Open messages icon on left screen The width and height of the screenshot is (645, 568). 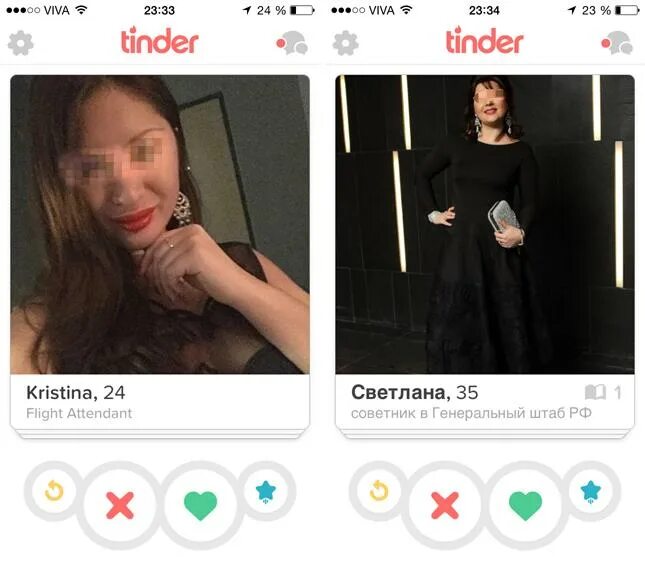(x=292, y=42)
